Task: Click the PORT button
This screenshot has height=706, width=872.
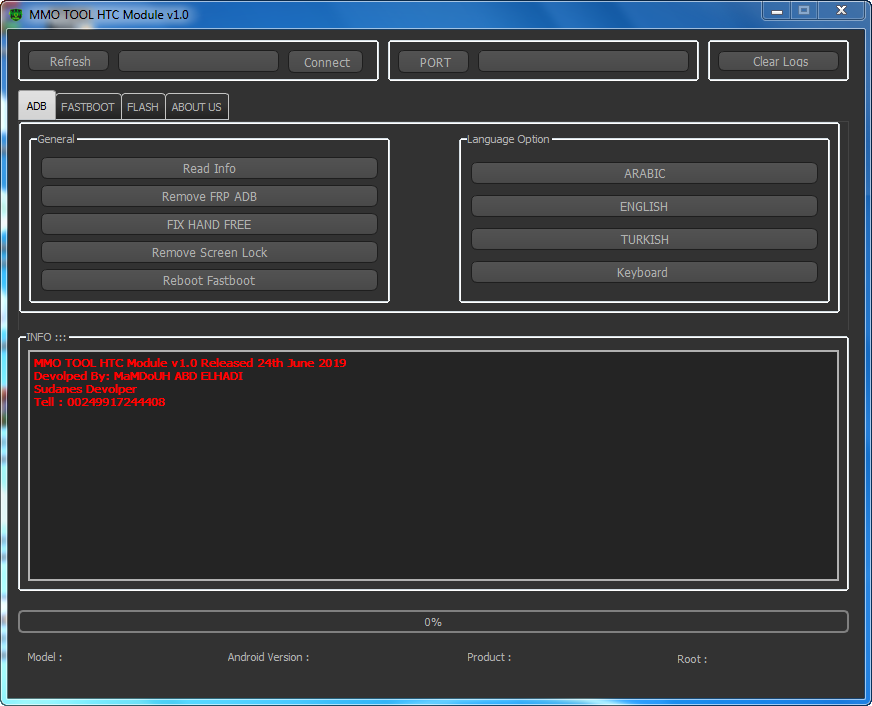Action: coord(434,62)
